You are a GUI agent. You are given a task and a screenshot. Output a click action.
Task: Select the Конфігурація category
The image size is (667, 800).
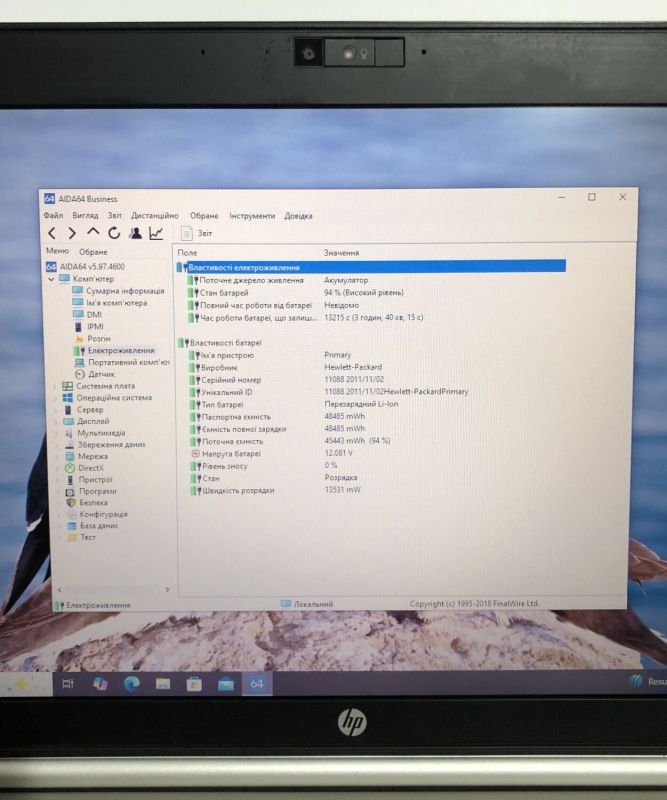coord(97,514)
